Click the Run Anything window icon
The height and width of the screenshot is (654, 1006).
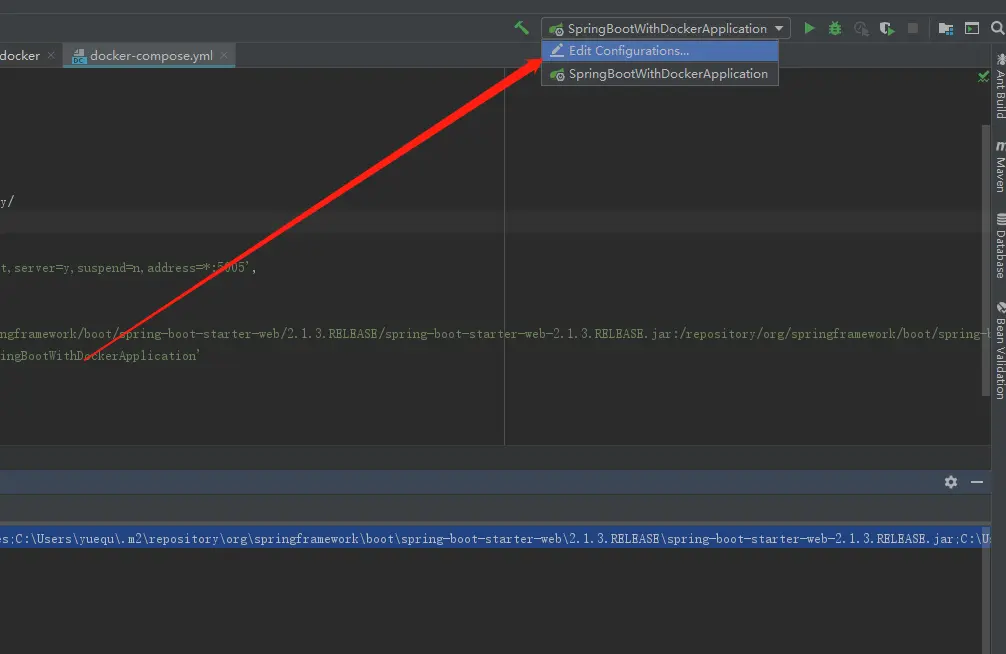972,28
